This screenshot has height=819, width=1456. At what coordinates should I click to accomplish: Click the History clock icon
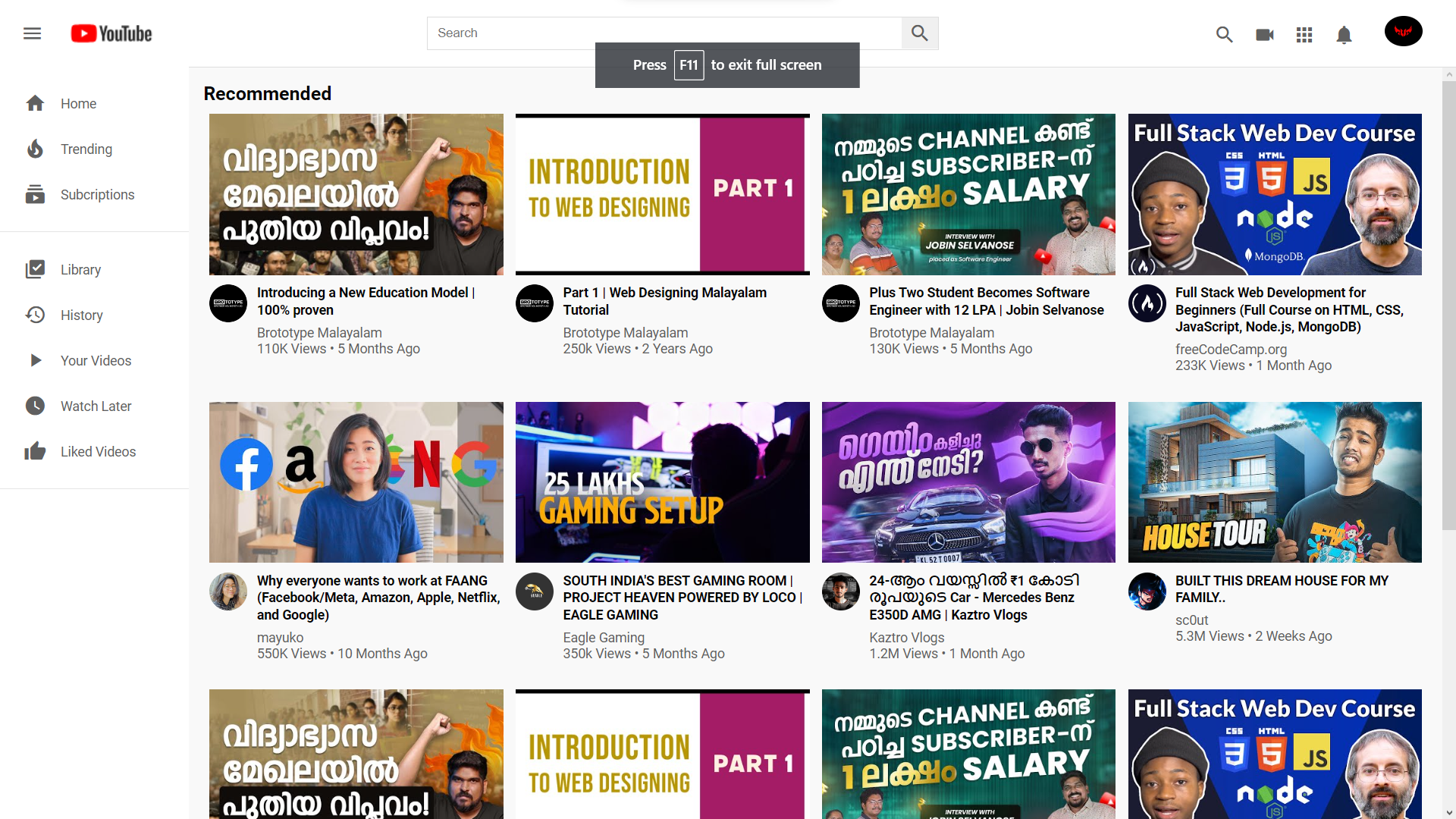tap(35, 315)
